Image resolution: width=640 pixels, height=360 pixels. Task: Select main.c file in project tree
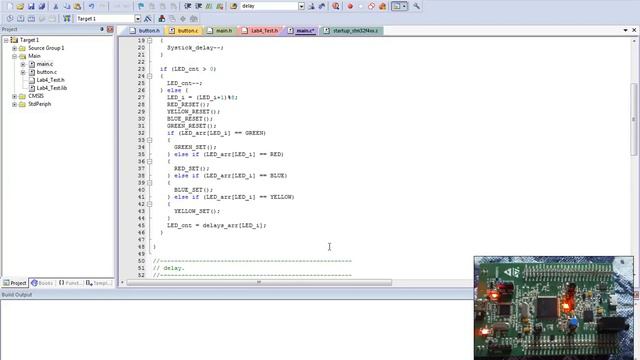click(x=44, y=64)
